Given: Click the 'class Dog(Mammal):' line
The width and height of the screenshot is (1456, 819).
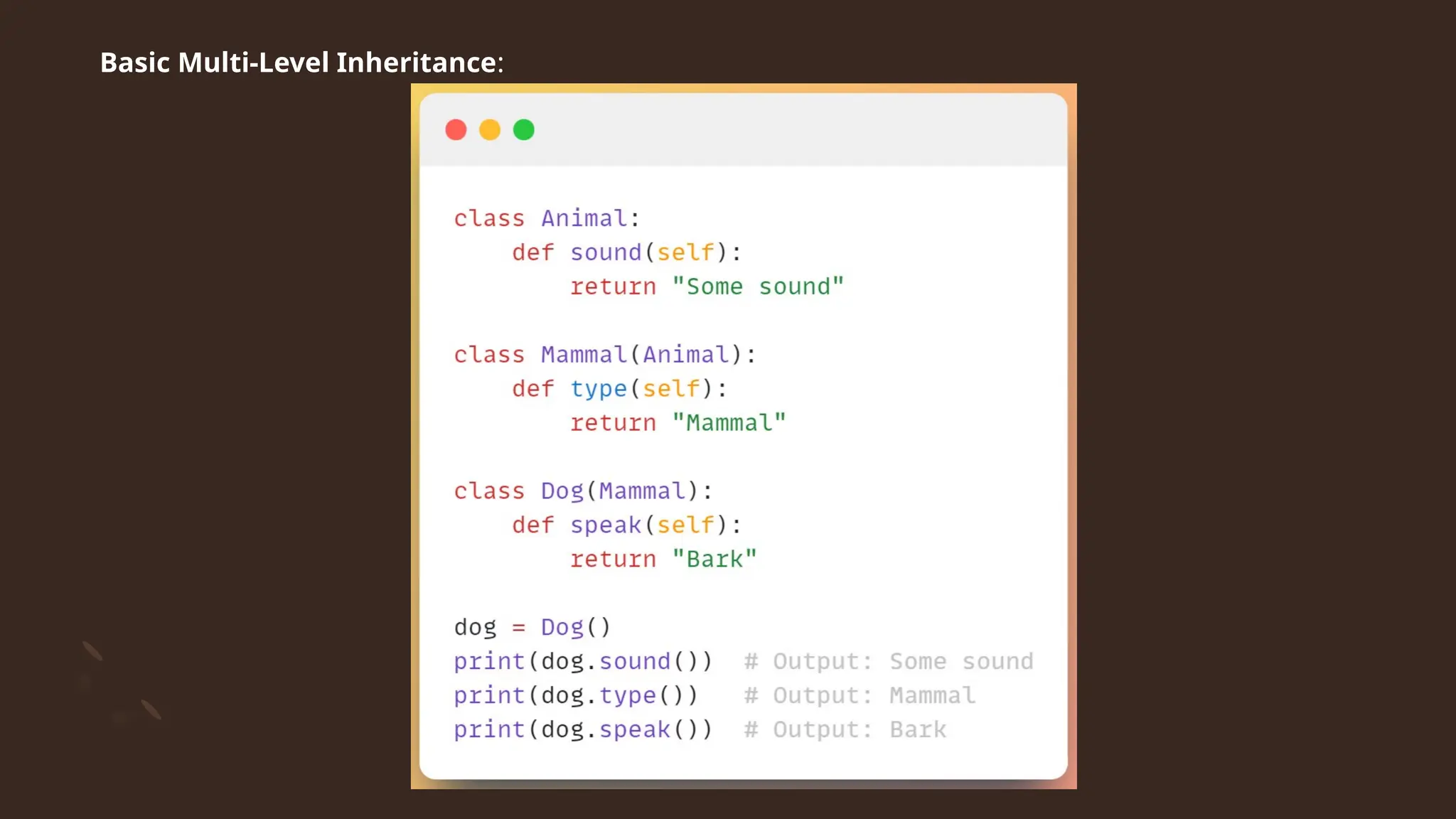Looking at the screenshot, I should (583, 491).
